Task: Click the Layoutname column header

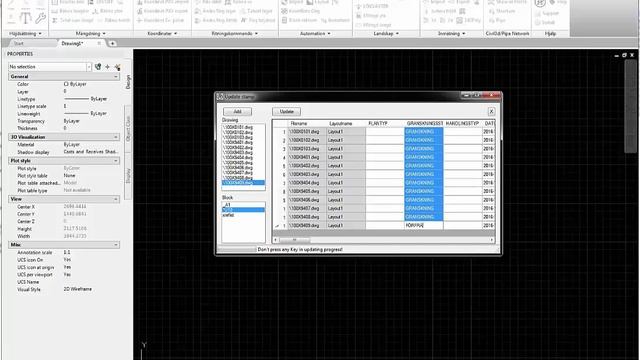Action: point(346,123)
